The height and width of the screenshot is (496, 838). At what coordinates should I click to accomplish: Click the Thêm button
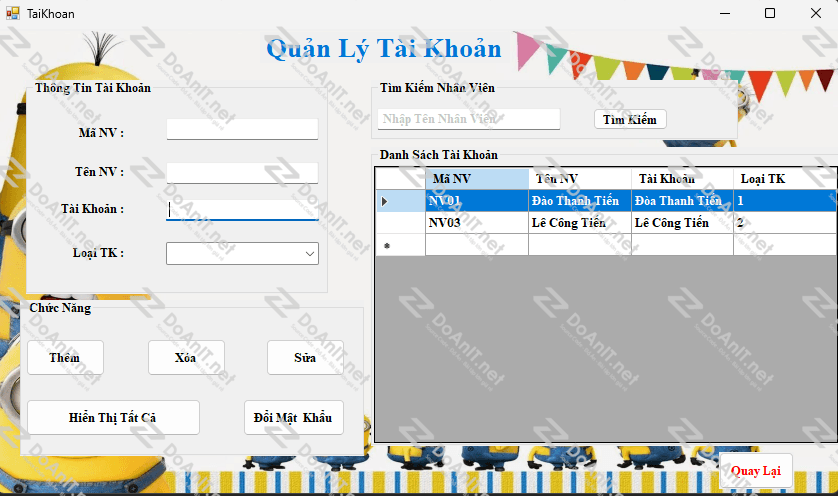coord(65,358)
